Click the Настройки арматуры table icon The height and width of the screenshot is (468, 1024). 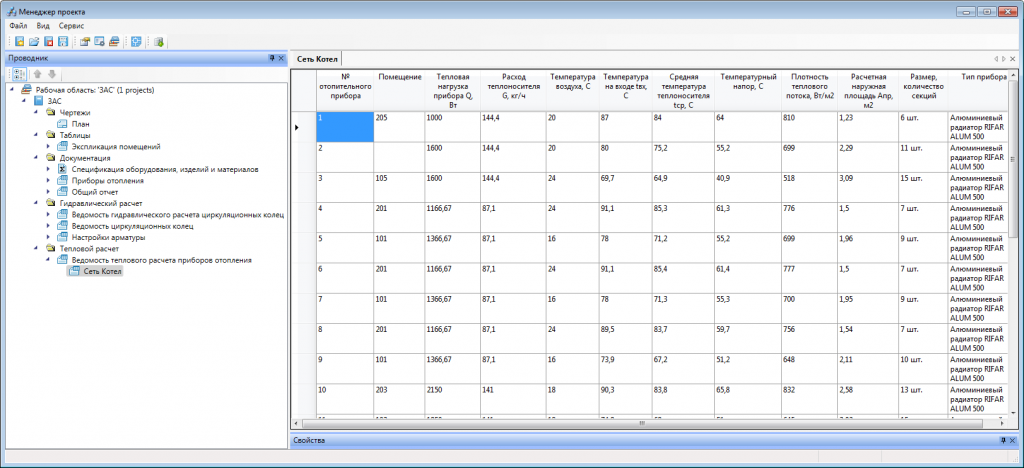[x=62, y=237]
